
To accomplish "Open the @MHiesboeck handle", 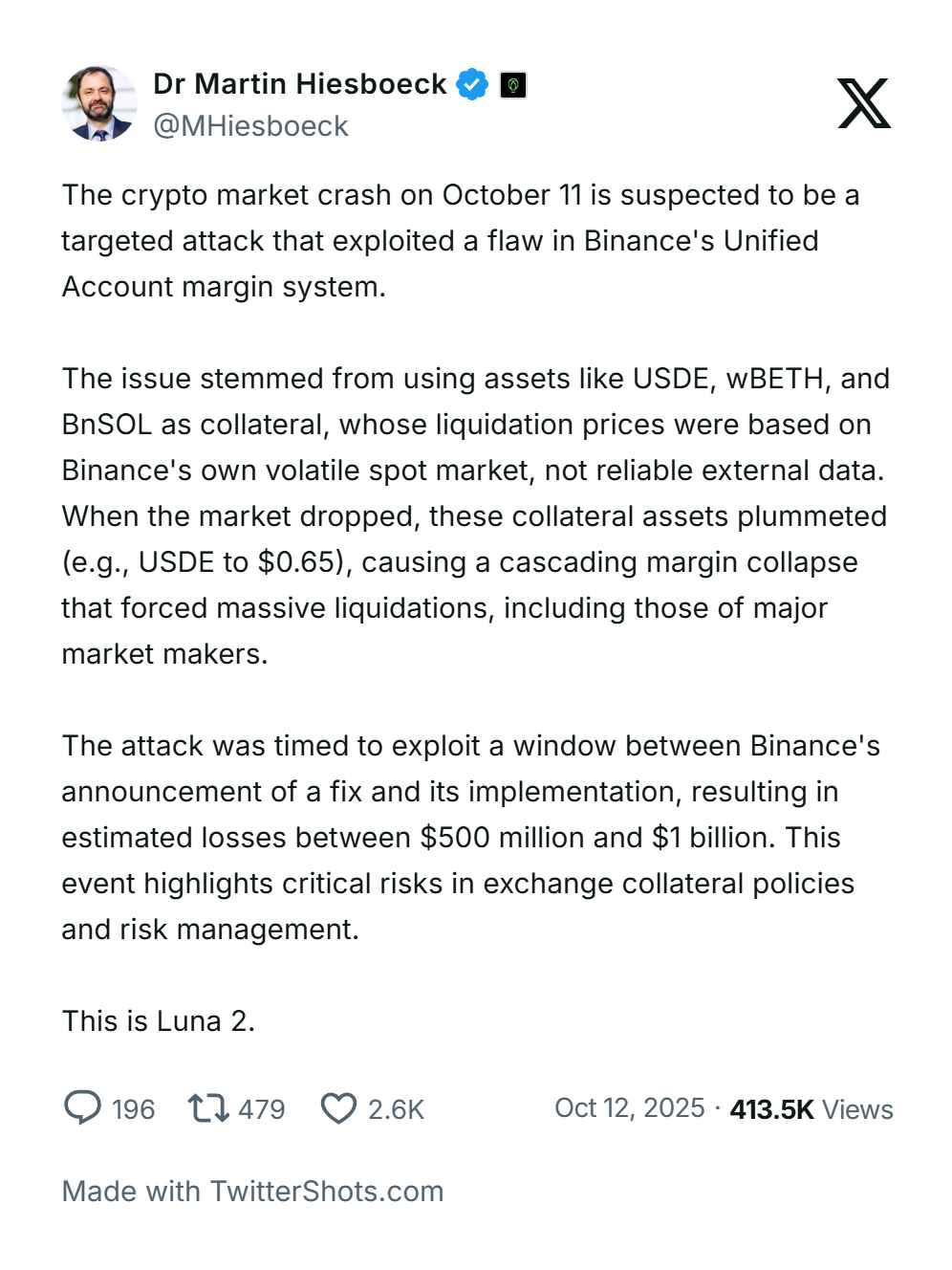I will click(250, 126).
